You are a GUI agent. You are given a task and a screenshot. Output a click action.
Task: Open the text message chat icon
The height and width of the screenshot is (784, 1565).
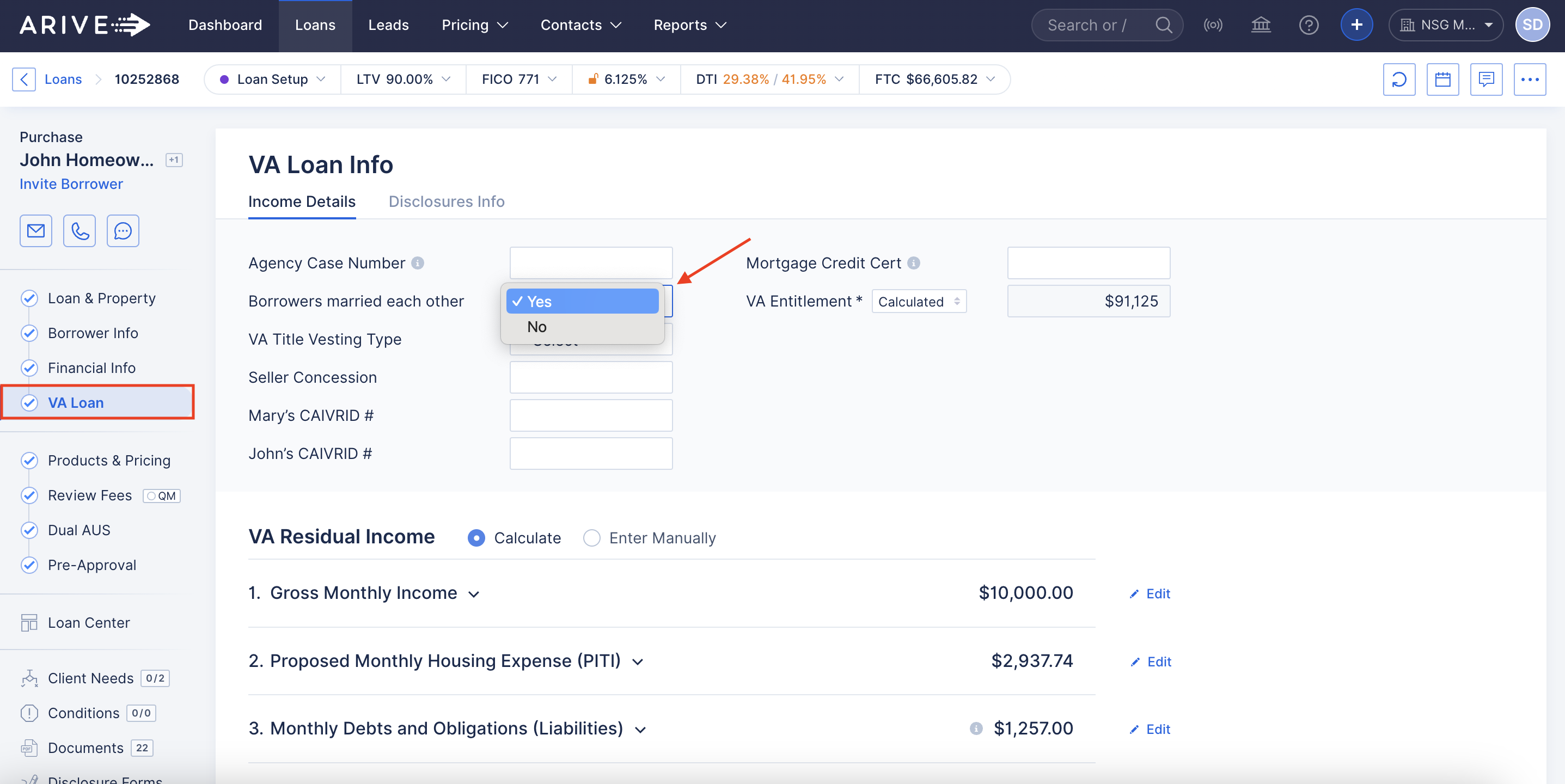coord(123,231)
